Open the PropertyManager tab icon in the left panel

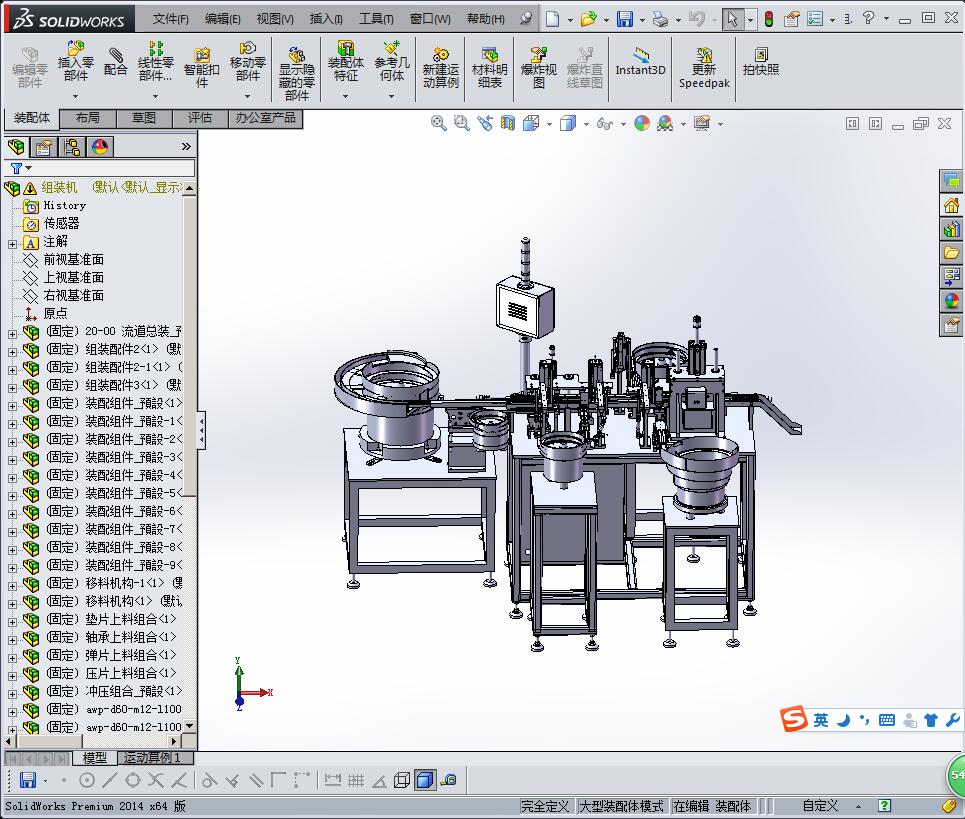point(44,147)
